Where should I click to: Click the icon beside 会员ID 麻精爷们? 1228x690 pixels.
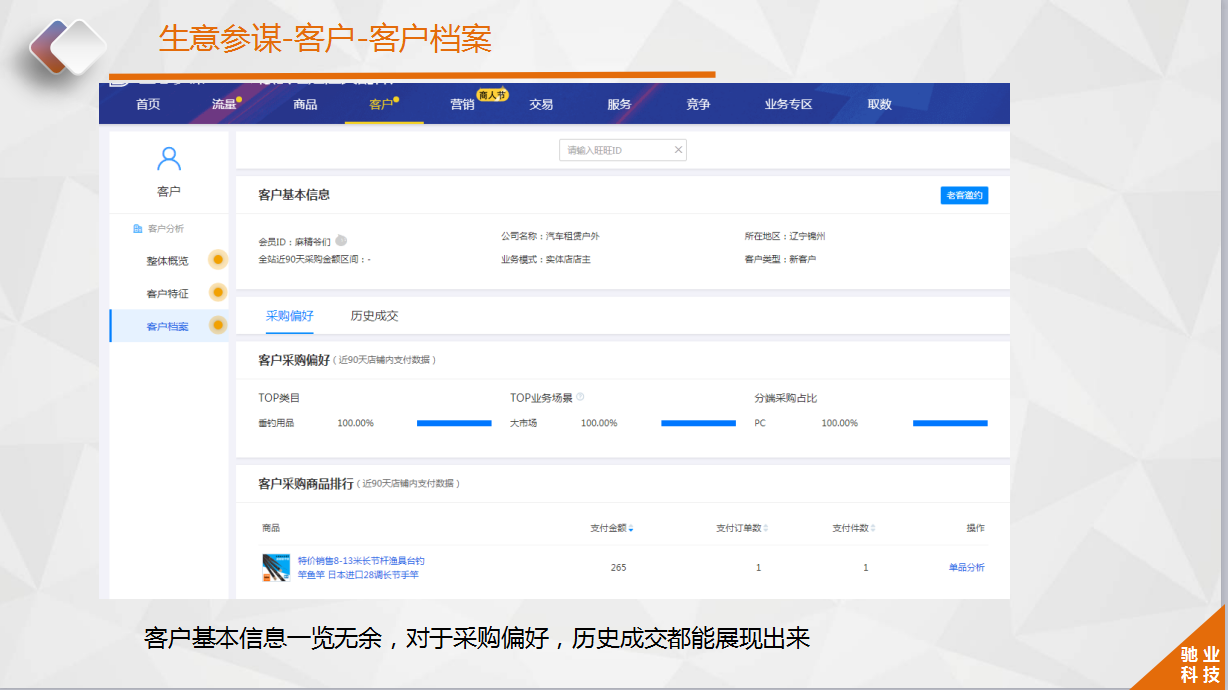pos(341,241)
